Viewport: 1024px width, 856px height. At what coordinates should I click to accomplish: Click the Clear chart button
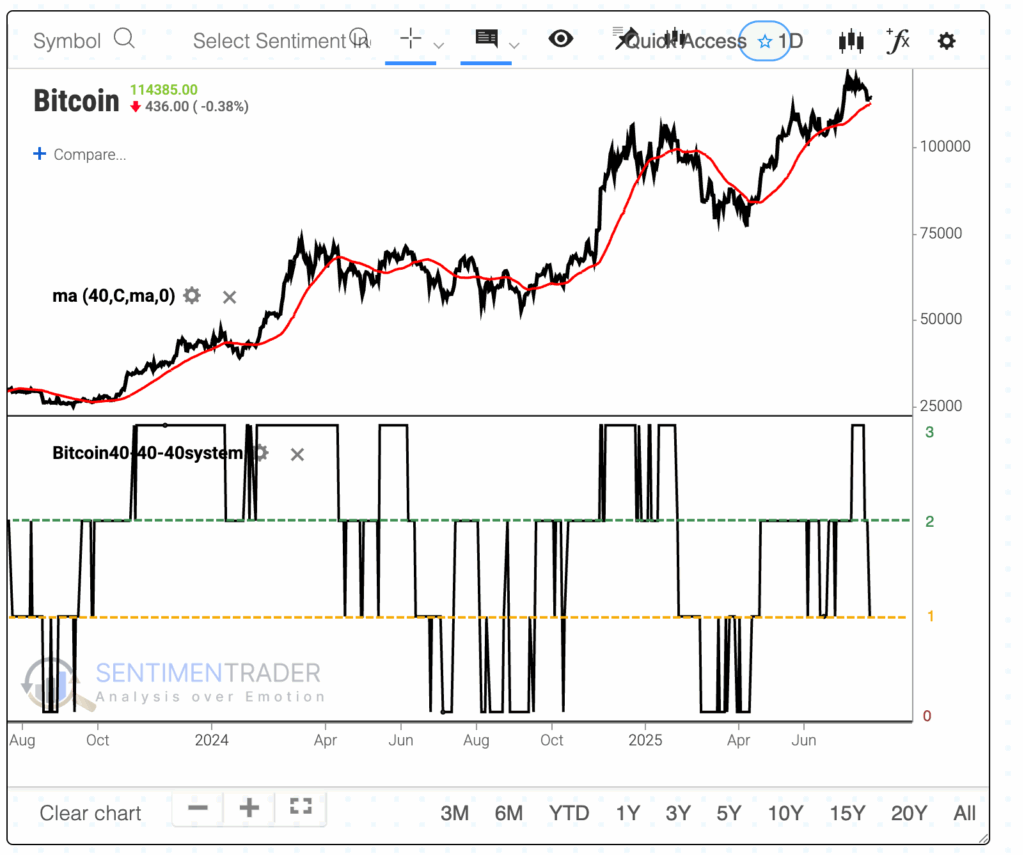tap(90, 813)
